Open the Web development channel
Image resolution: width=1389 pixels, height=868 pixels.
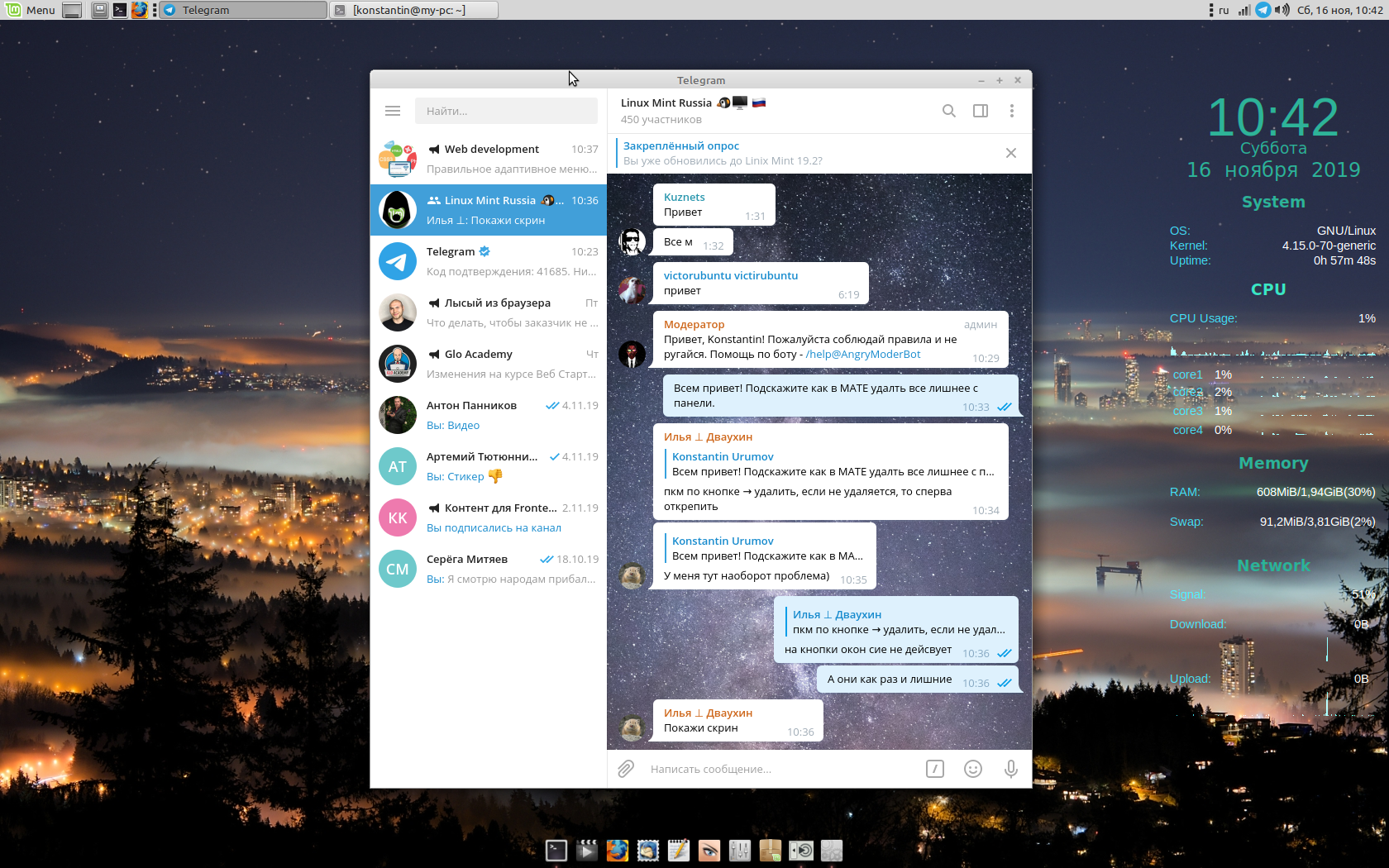[x=489, y=159]
